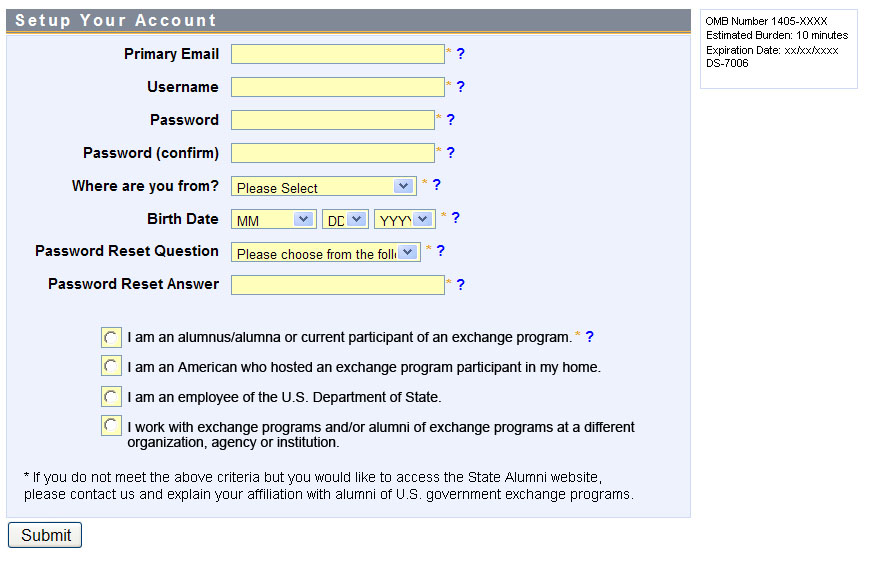
Task: Expand the birth month MM dropdown
Action: click(274, 220)
